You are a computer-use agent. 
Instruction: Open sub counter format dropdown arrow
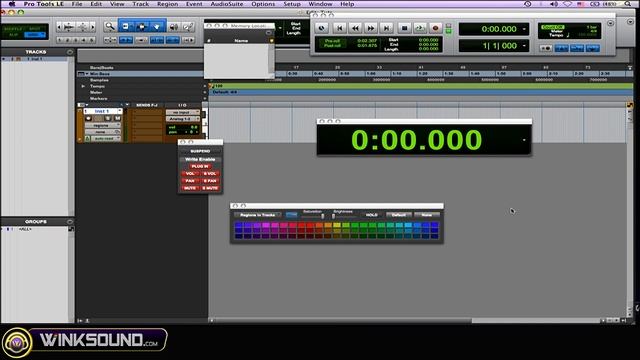tap(524, 46)
